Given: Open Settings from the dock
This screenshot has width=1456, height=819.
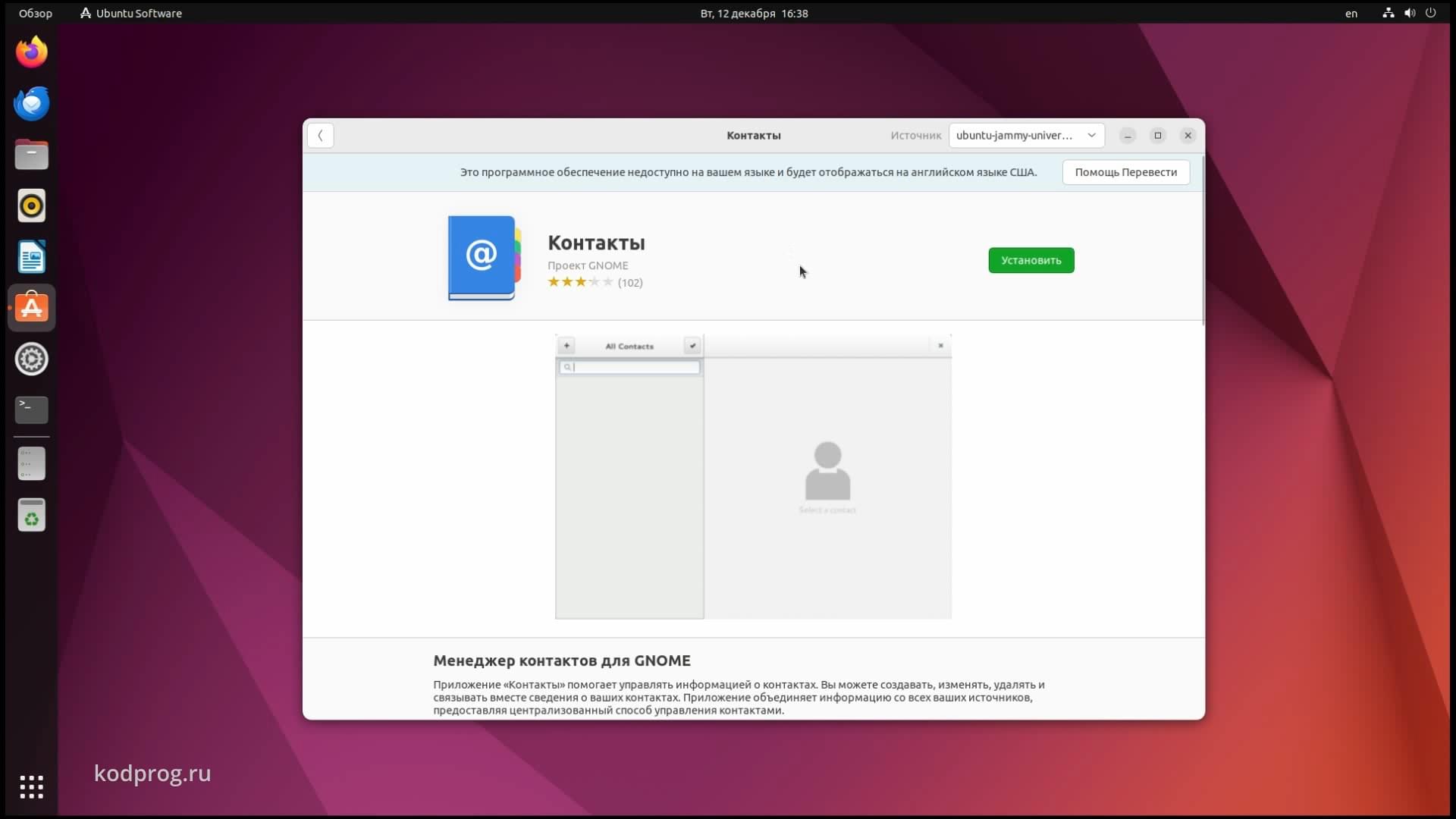Looking at the screenshot, I should click(x=32, y=359).
